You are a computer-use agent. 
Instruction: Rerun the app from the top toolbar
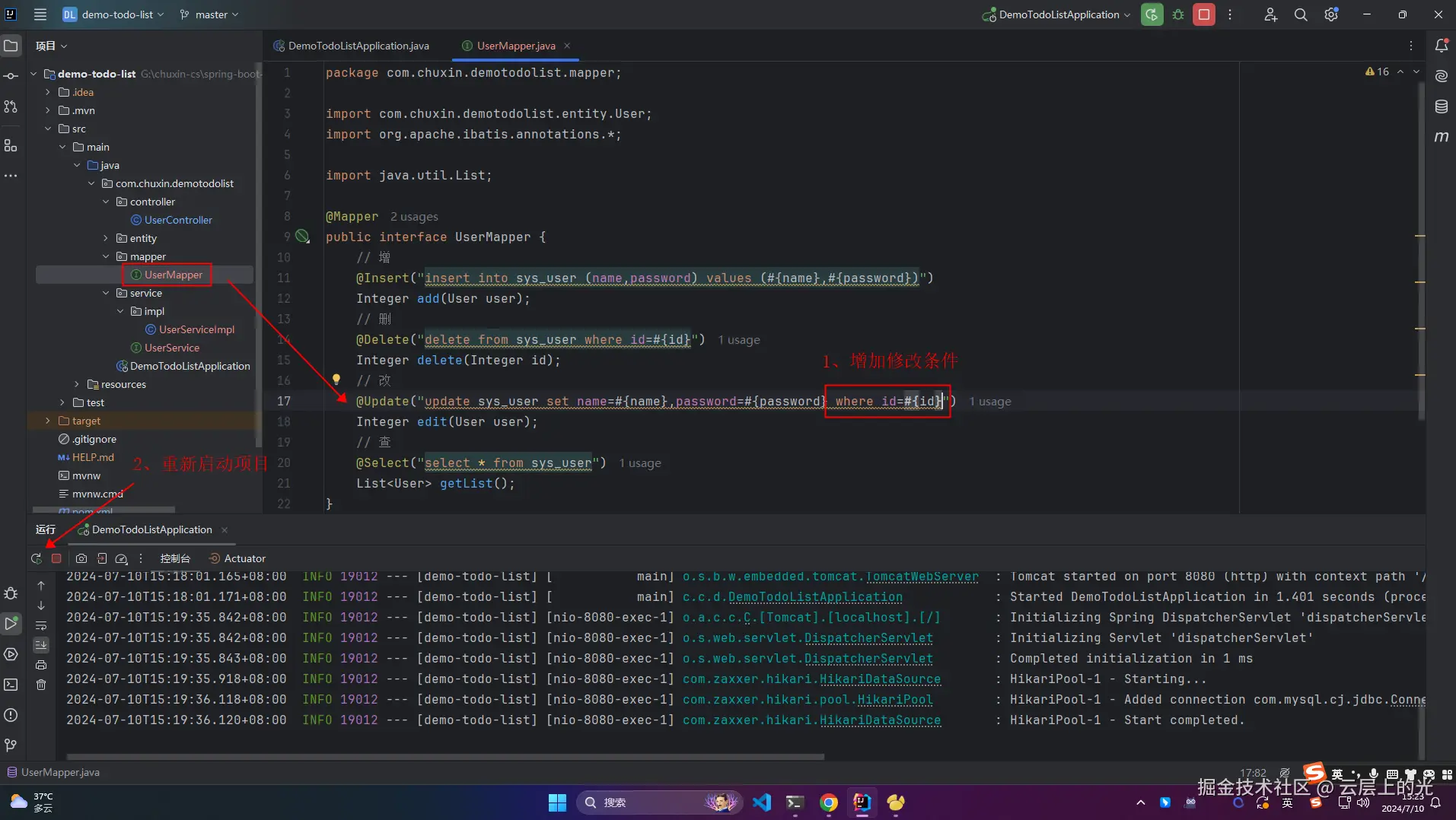point(1152,14)
